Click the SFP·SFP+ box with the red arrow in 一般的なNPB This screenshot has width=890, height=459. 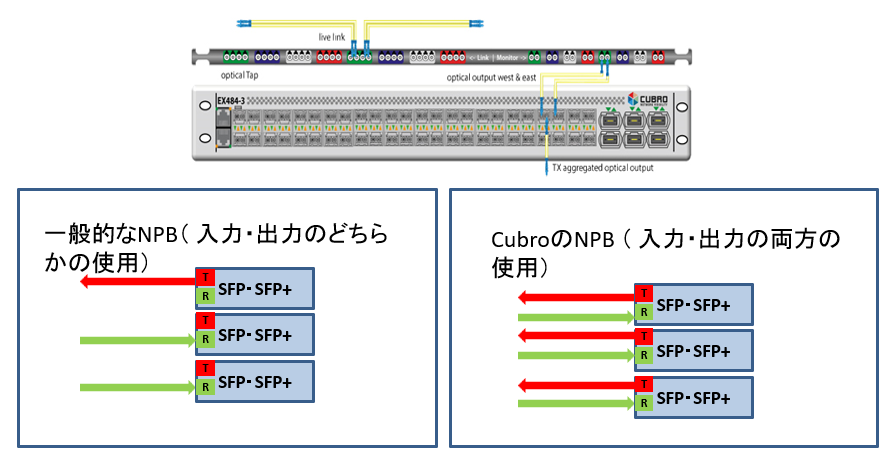coord(255,288)
